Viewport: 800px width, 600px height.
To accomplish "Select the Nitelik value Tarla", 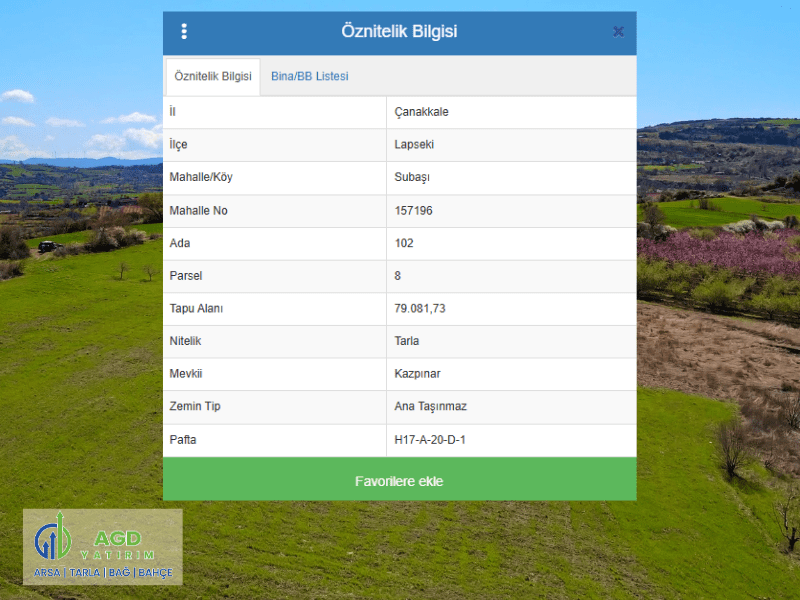I will point(407,341).
